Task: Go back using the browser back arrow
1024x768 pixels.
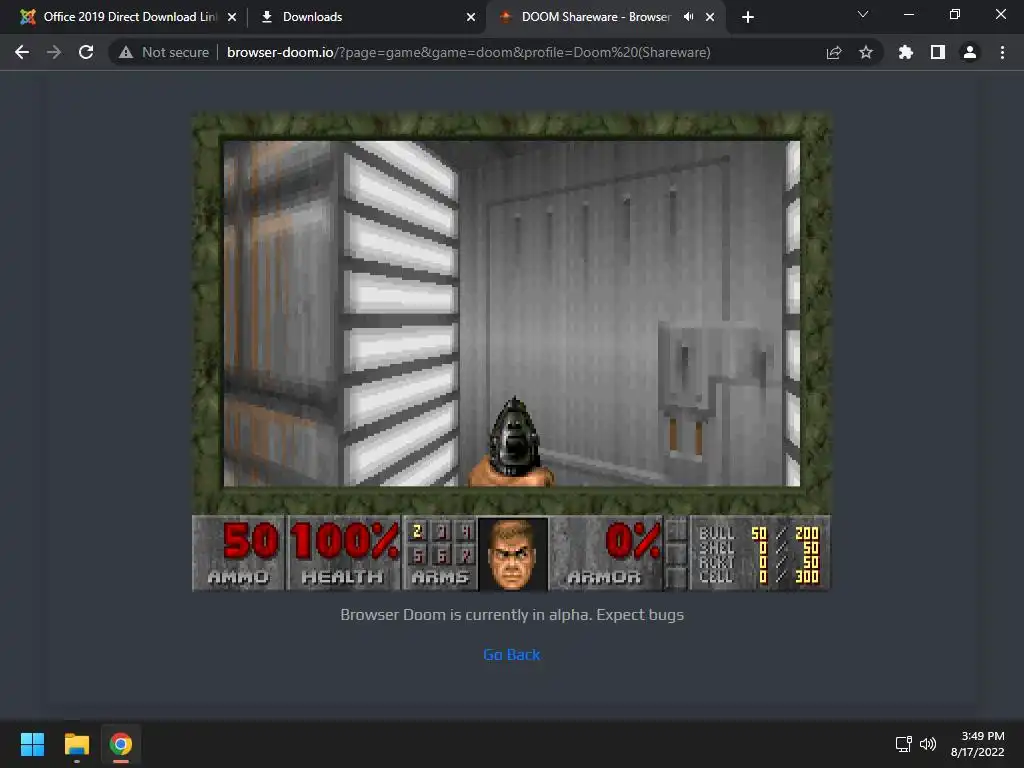Action: point(22,52)
